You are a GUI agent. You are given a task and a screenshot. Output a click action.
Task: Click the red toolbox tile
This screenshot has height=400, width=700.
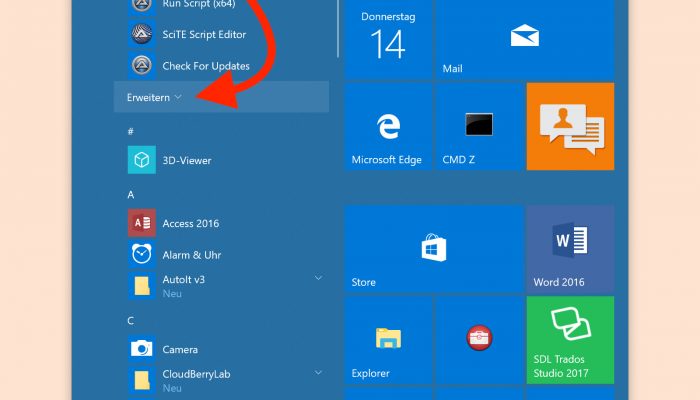coord(479,340)
